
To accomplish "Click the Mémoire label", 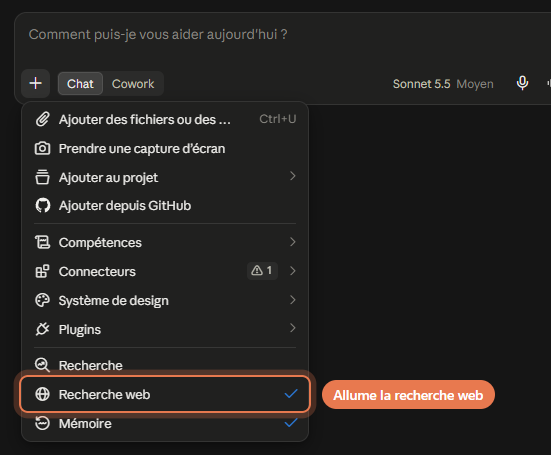I will point(85,423).
